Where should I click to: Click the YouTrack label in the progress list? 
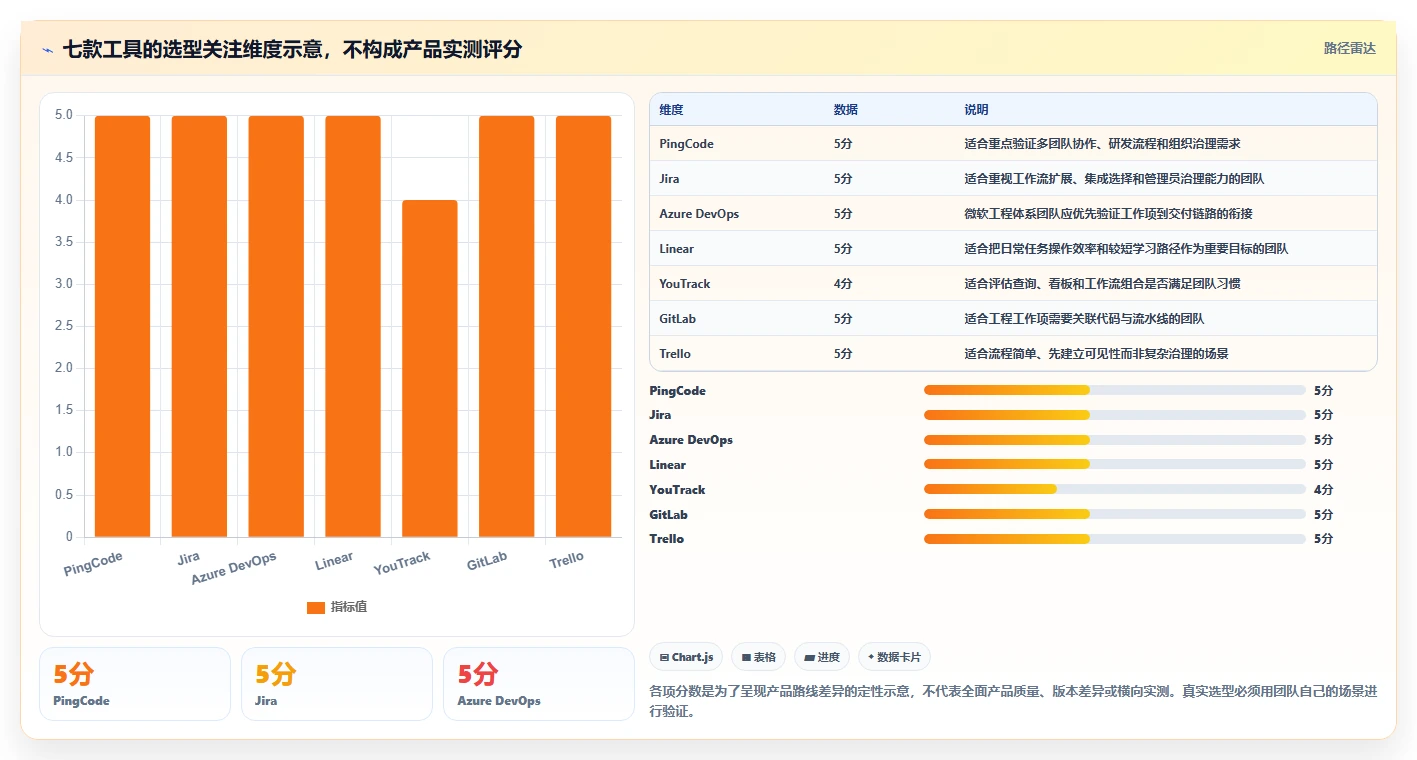677,489
